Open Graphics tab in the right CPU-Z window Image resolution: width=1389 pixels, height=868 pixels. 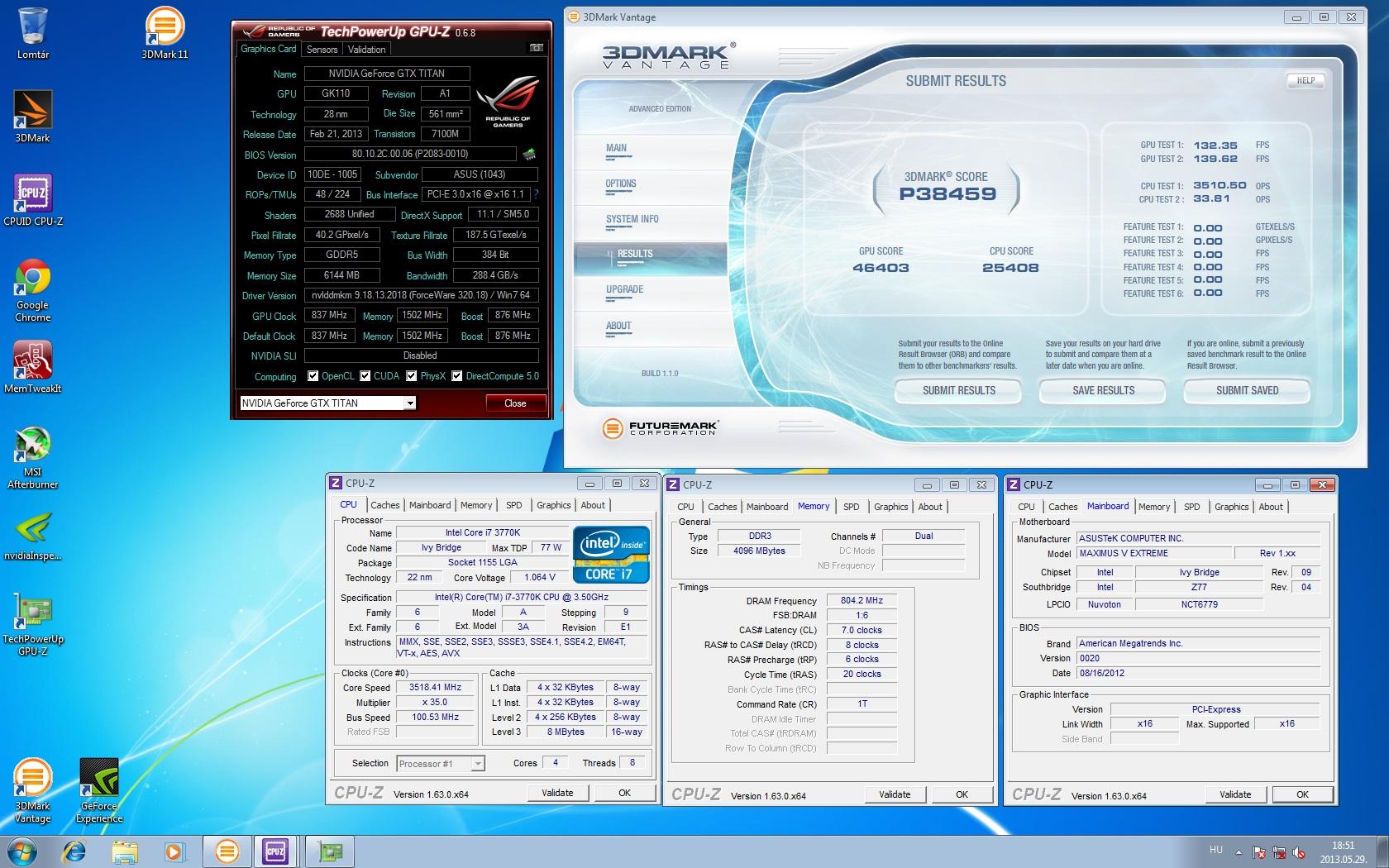click(1231, 507)
